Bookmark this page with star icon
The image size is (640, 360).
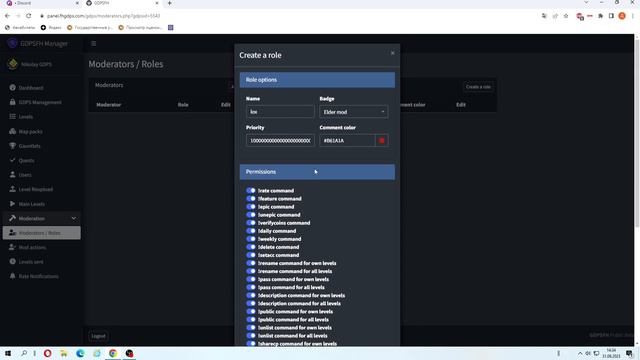click(566, 16)
